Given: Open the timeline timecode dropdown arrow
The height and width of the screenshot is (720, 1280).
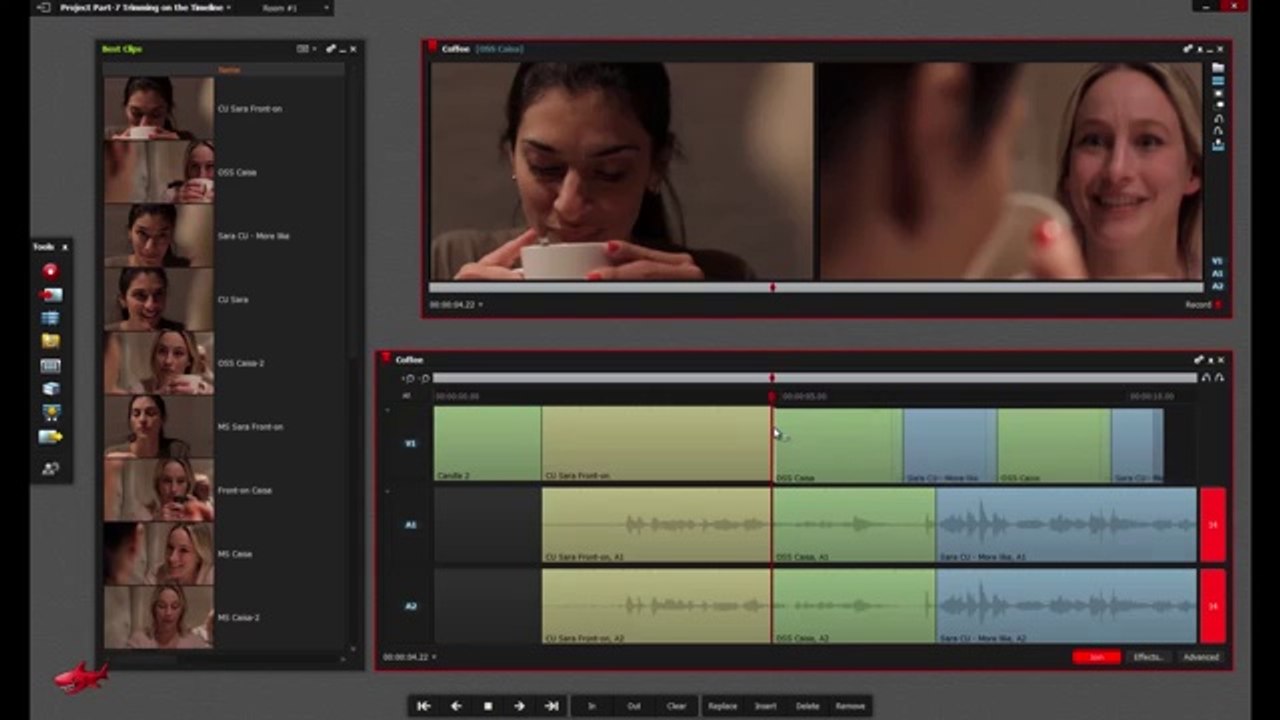Looking at the screenshot, I should click(434, 657).
